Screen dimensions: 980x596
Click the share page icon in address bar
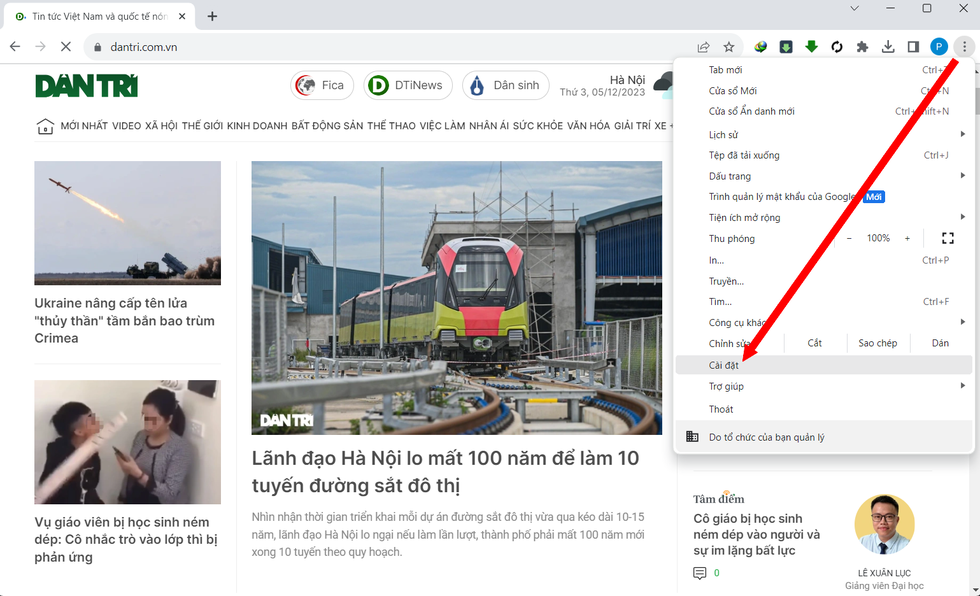pyautogui.click(x=704, y=47)
